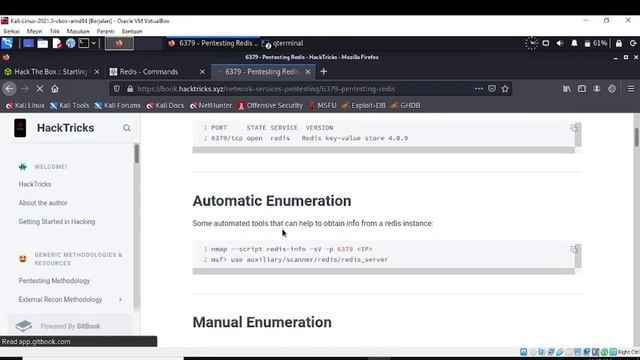Viewport: 640px width, 360px height.
Task: Open the HackTricks search magnifier
Action: (127, 128)
